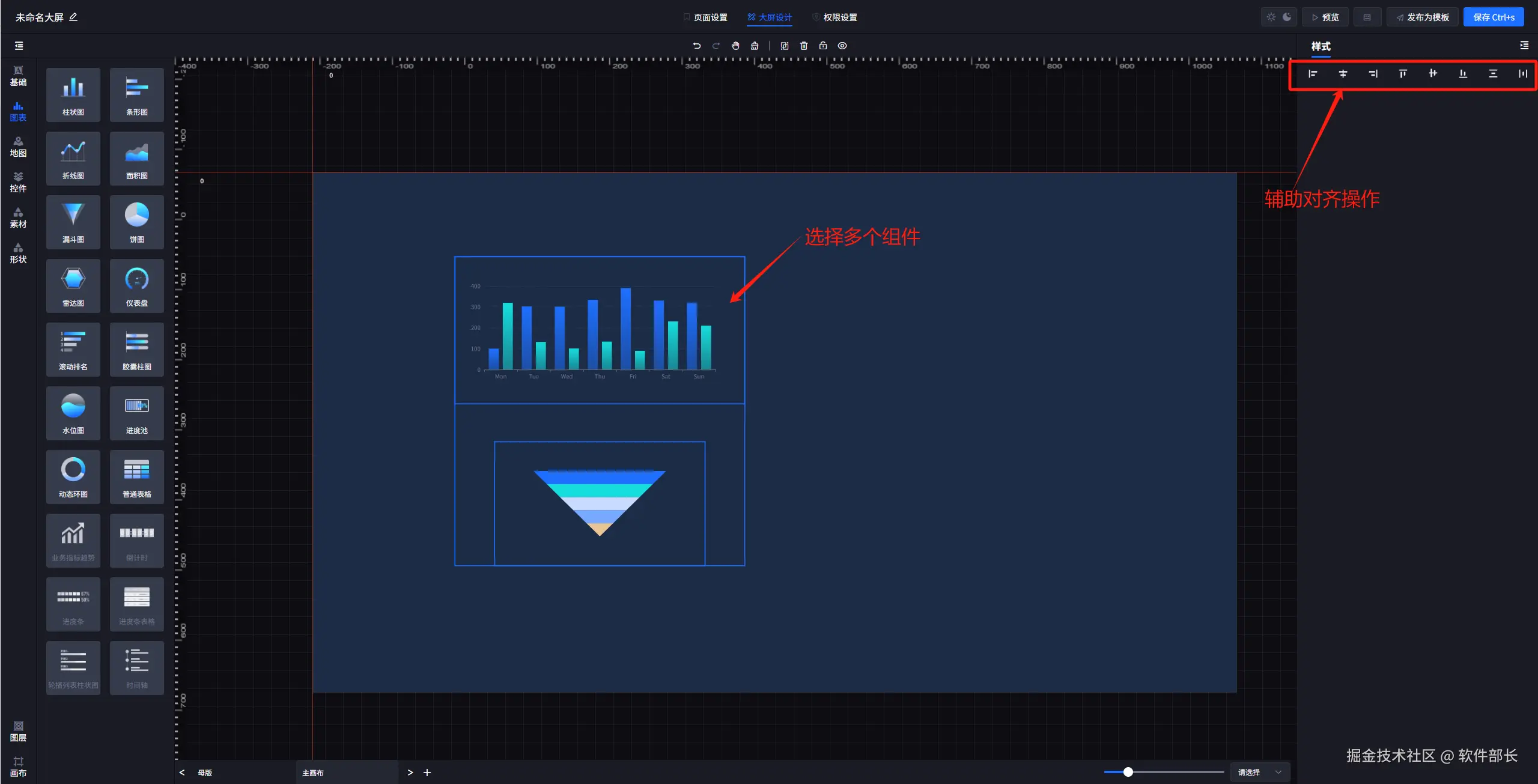Viewport: 1538px width, 784px height.
Task: Toggle the eye visibility icon
Action: point(842,46)
